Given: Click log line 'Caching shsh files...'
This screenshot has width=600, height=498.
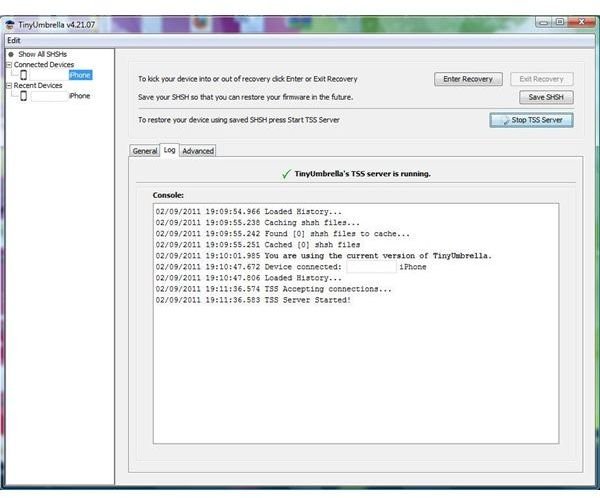Looking at the screenshot, I should 257,223.
